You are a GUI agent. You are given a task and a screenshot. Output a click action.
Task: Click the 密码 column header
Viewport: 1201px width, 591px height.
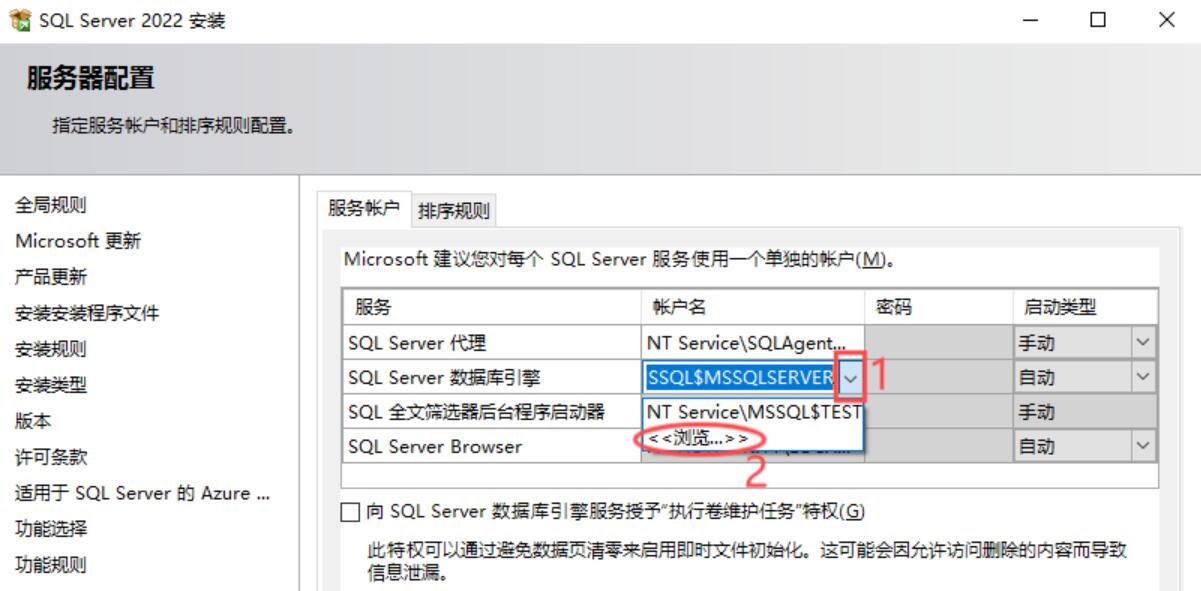pyautogui.click(x=938, y=307)
